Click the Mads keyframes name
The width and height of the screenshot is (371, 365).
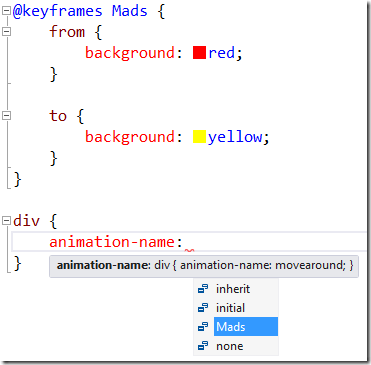tap(129, 11)
